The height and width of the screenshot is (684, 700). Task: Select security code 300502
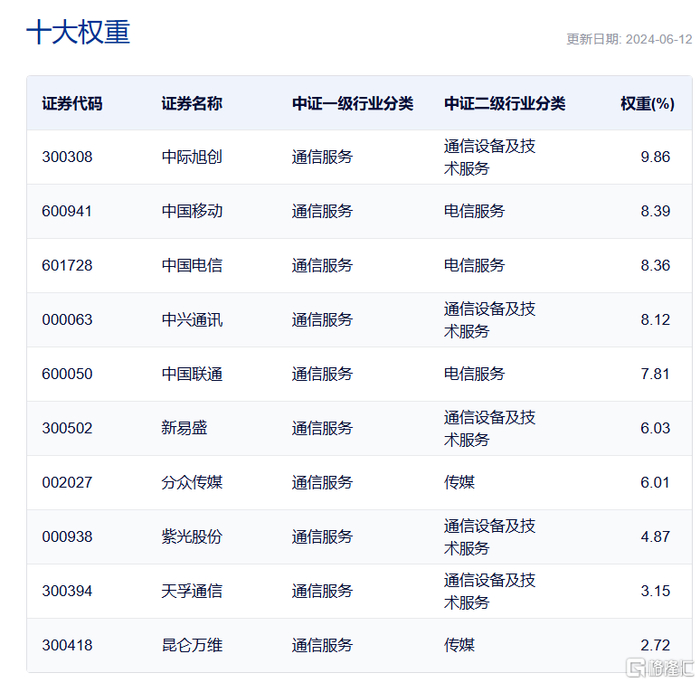click(x=67, y=428)
